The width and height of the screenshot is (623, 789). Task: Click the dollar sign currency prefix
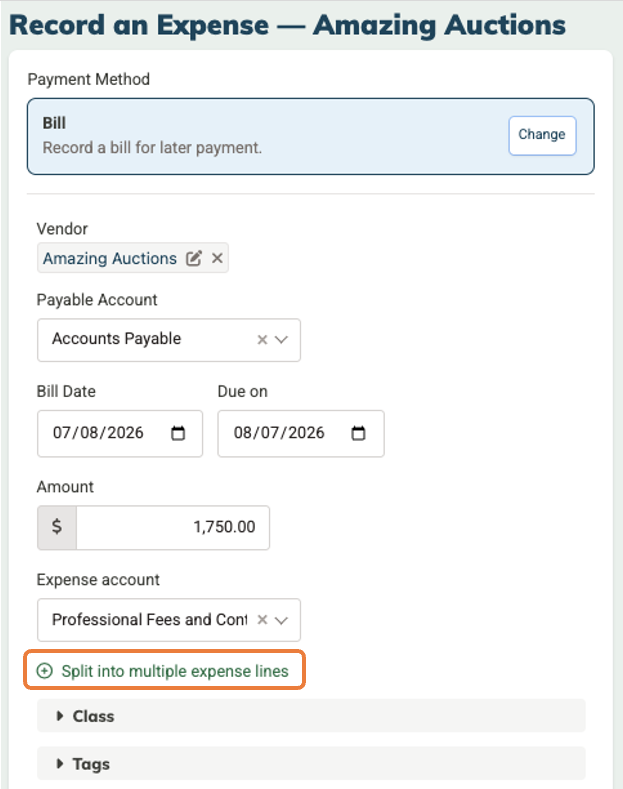pos(57,527)
